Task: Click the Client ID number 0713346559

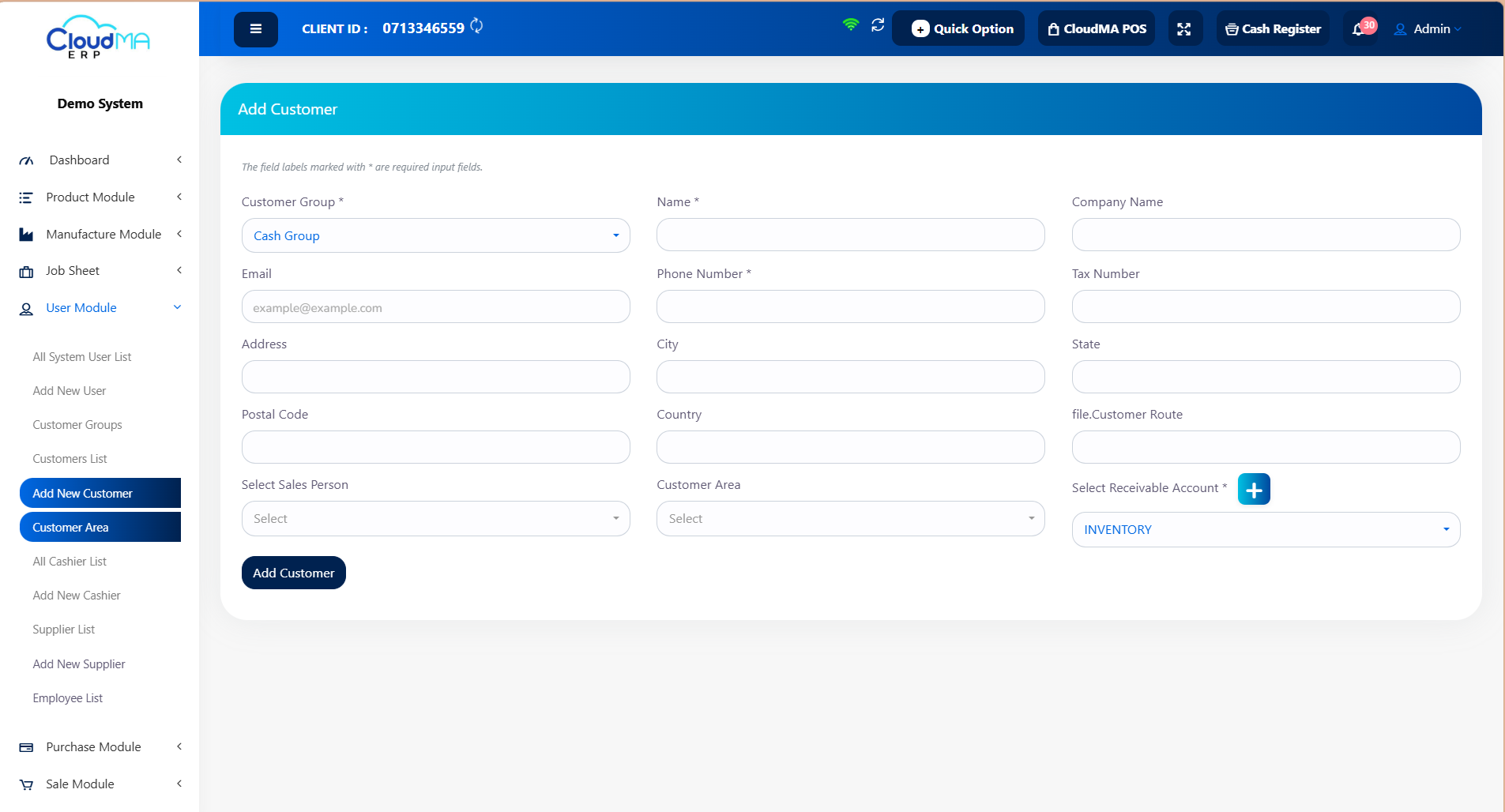Action: (x=423, y=28)
